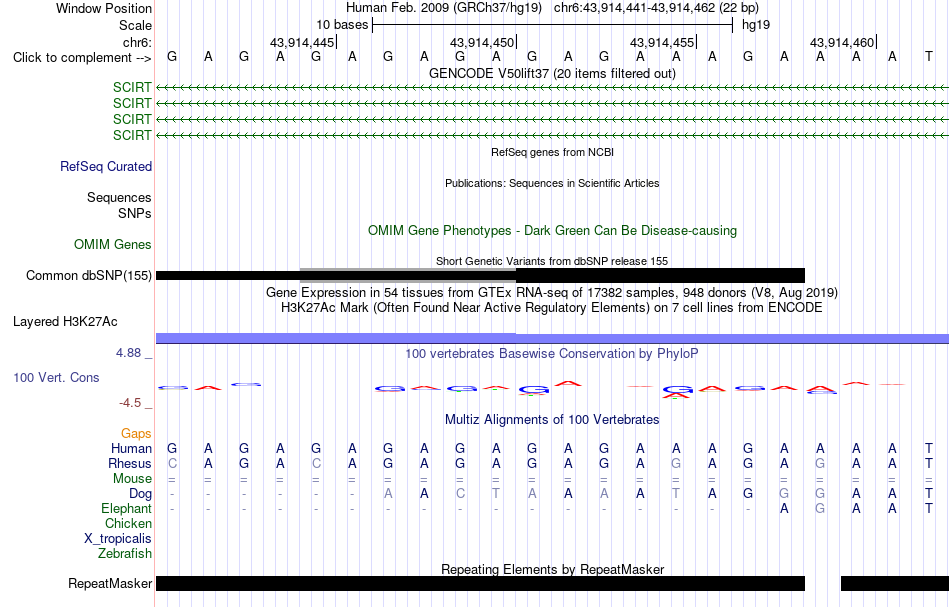This screenshot has height=607, width=950.
Task: Click the SNPs subtrack label
Action: [x=135, y=213]
